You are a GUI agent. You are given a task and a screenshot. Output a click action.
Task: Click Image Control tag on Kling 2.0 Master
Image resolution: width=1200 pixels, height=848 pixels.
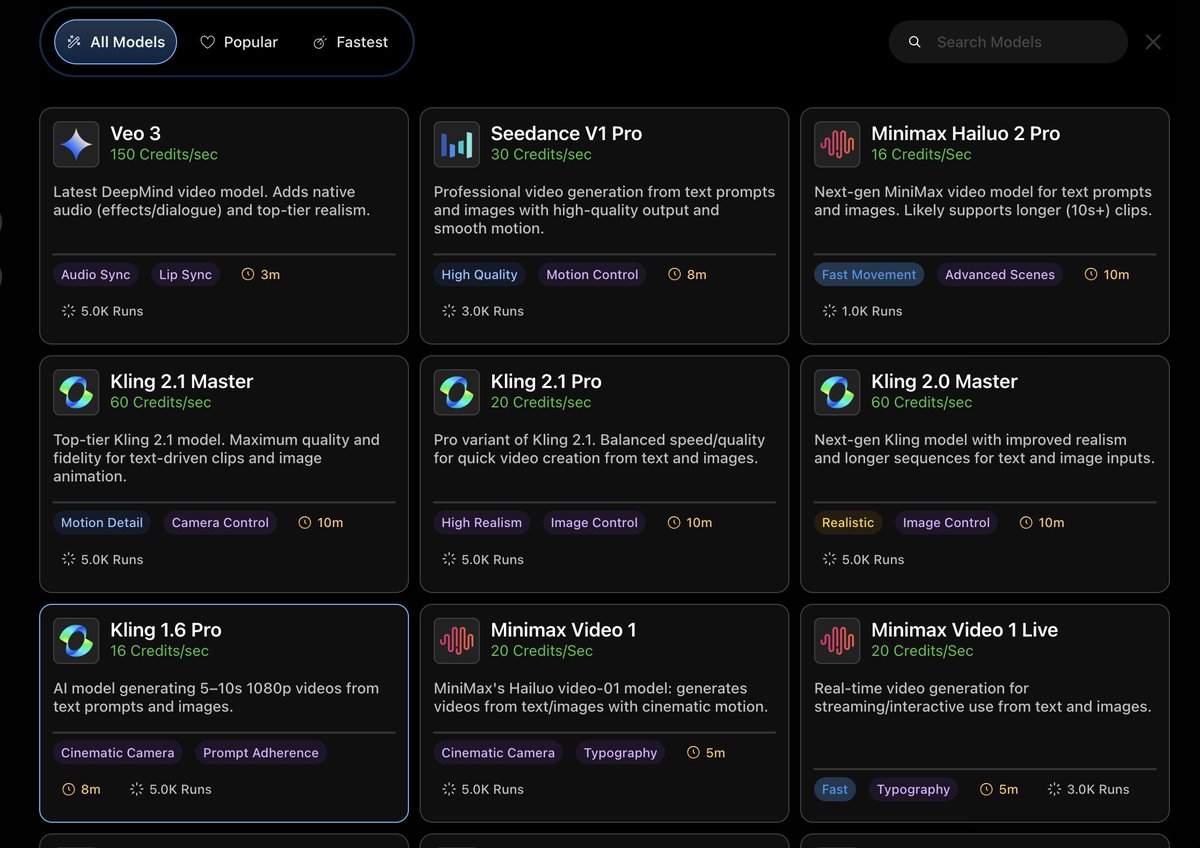point(946,522)
